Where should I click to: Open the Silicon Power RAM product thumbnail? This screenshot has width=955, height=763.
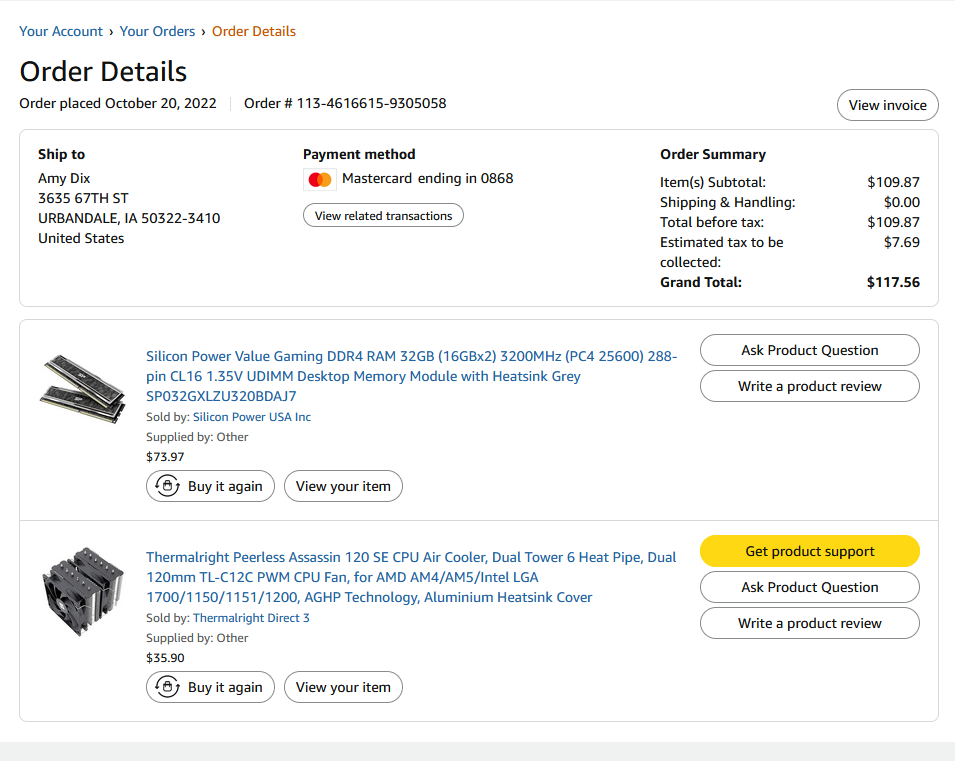click(x=83, y=386)
